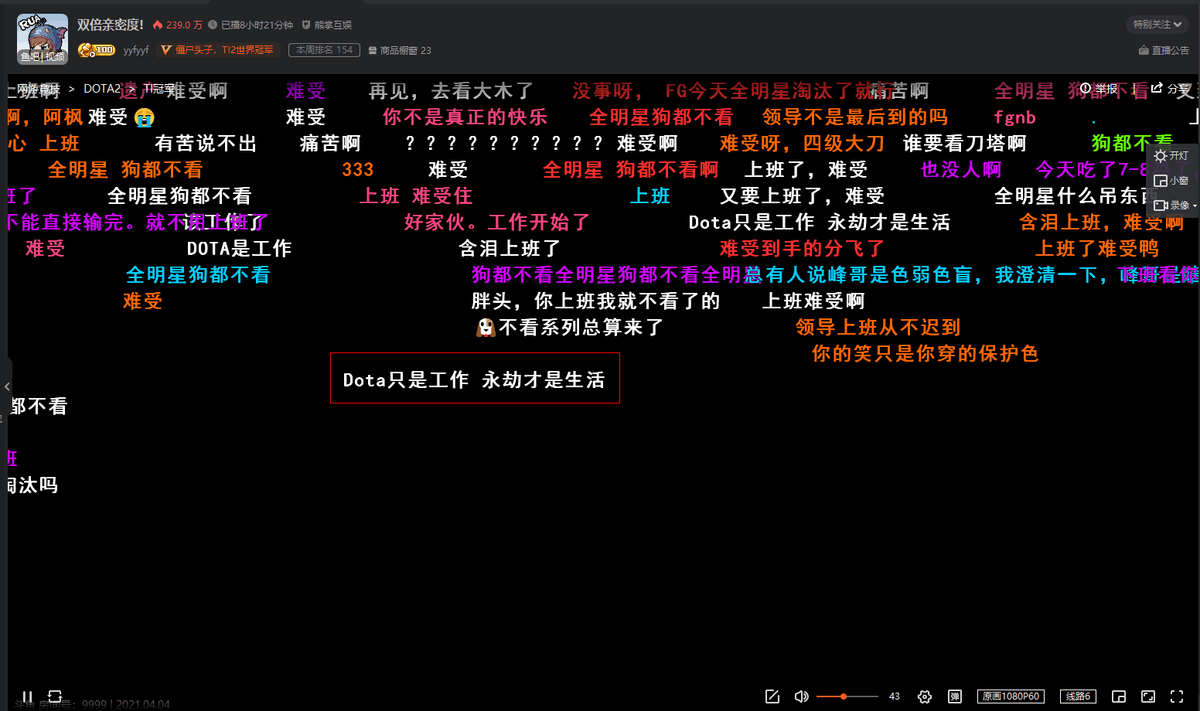
Task: Pause the live stream playback
Action: [x=27, y=696]
